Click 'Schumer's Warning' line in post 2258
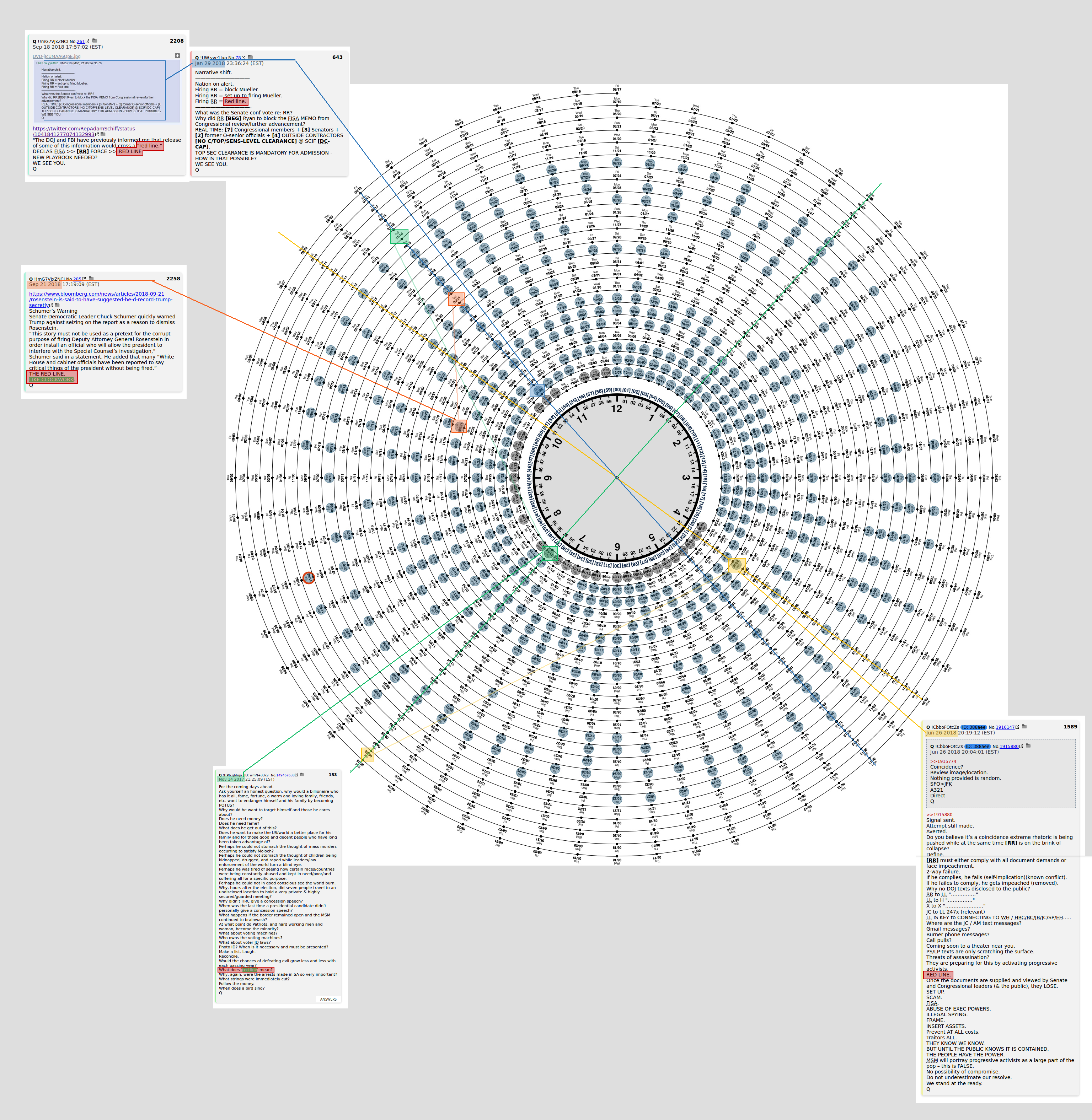 click(53, 311)
